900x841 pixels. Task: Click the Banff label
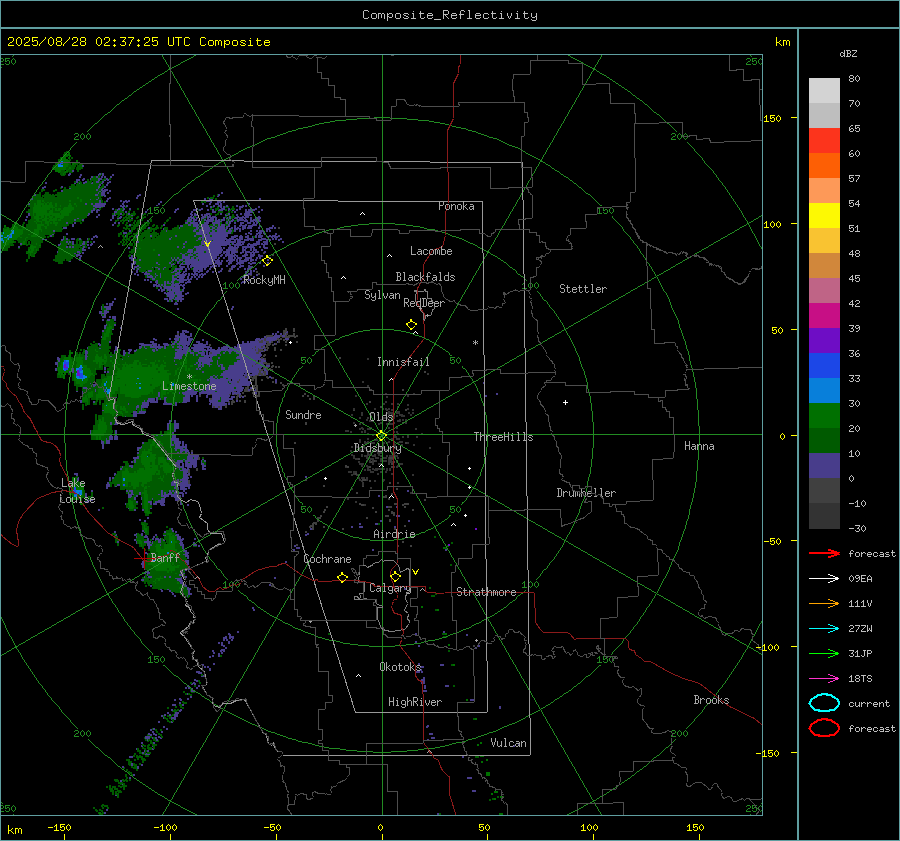(x=165, y=557)
